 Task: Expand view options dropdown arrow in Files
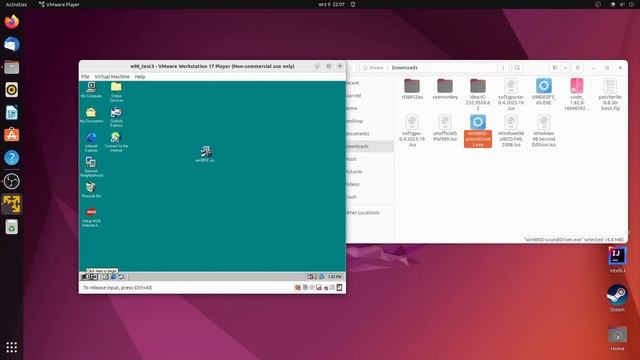click(565, 68)
